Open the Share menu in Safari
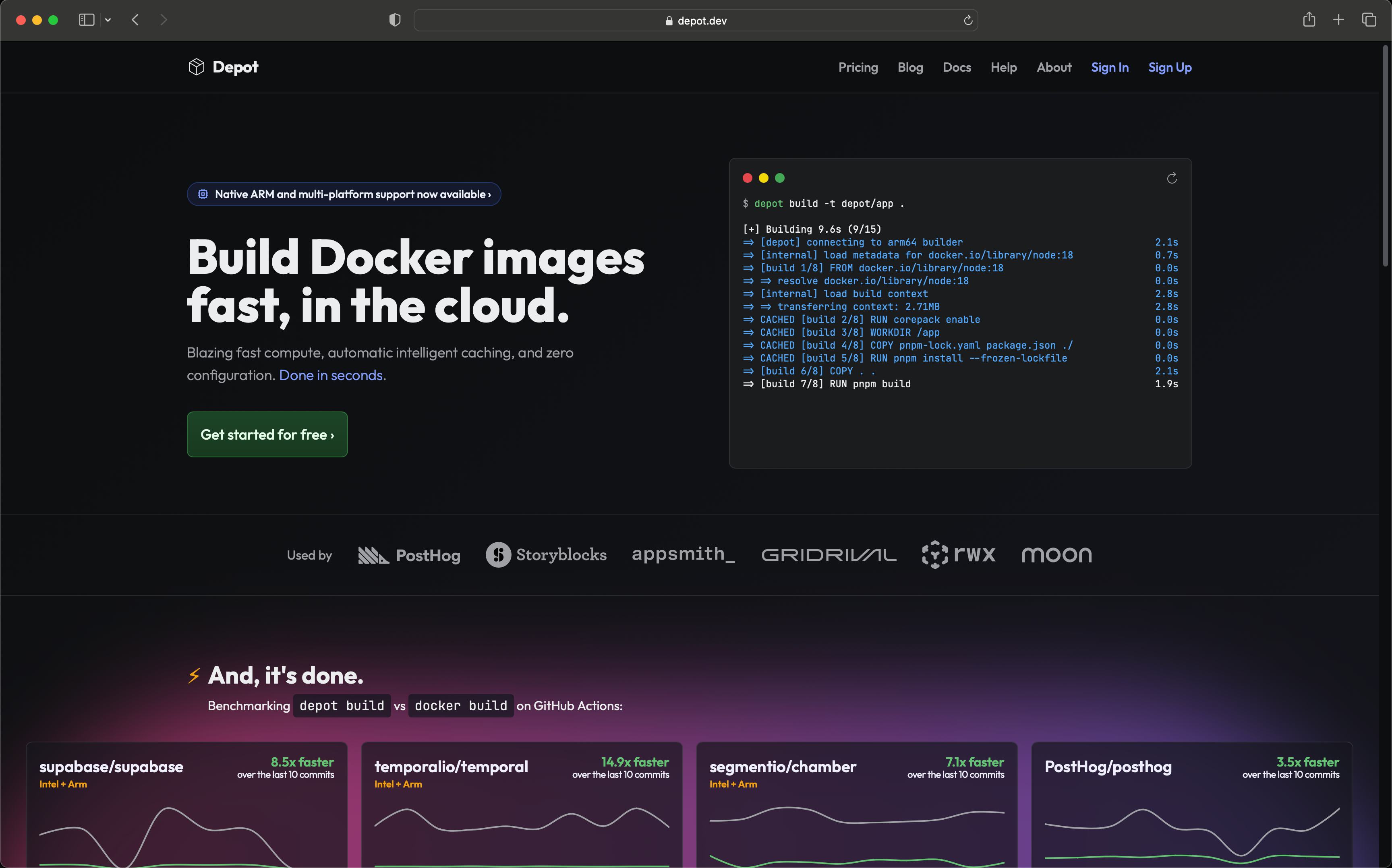The width and height of the screenshot is (1392, 868). click(1309, 19)
